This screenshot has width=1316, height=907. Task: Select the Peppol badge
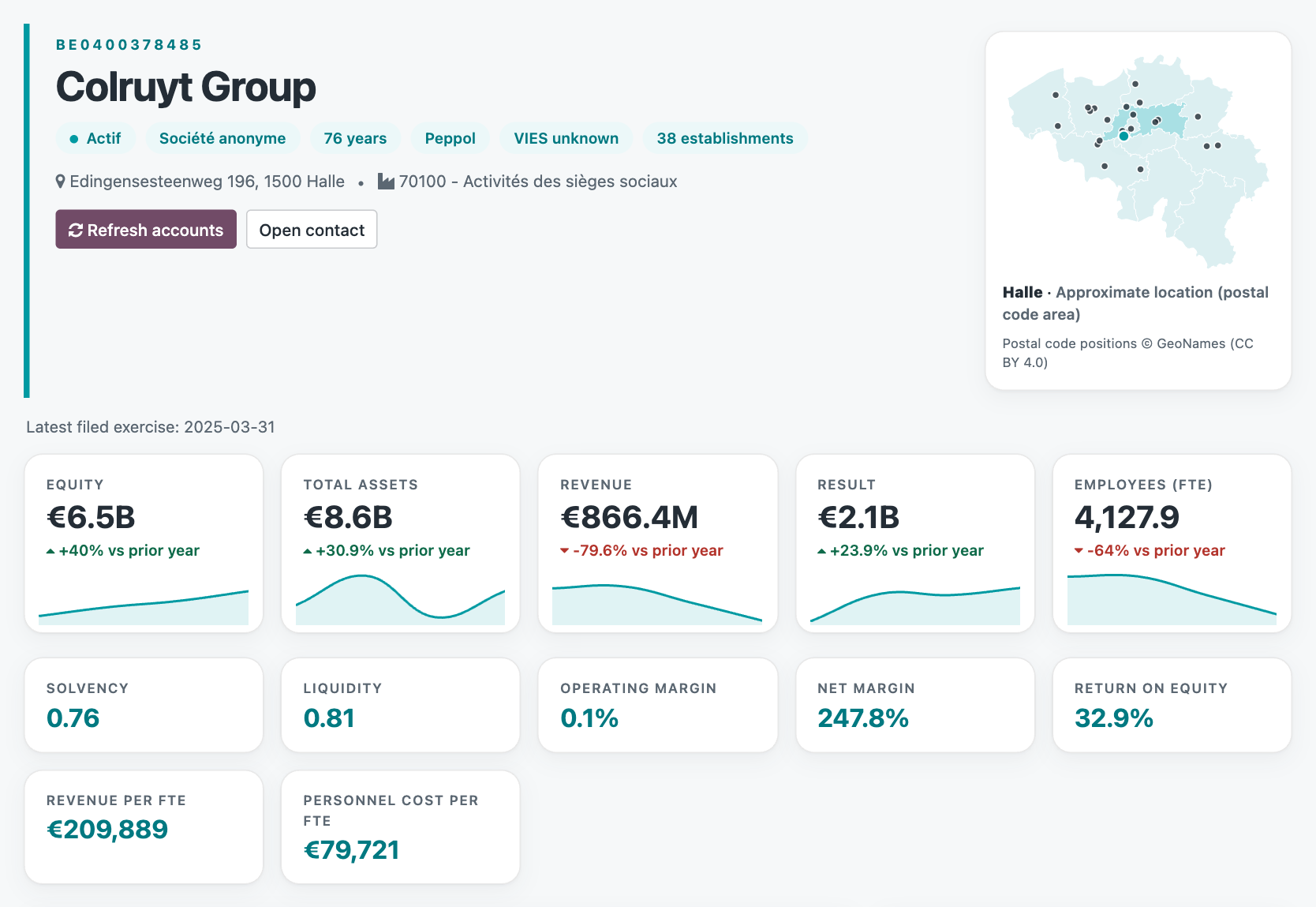(450, 138)
